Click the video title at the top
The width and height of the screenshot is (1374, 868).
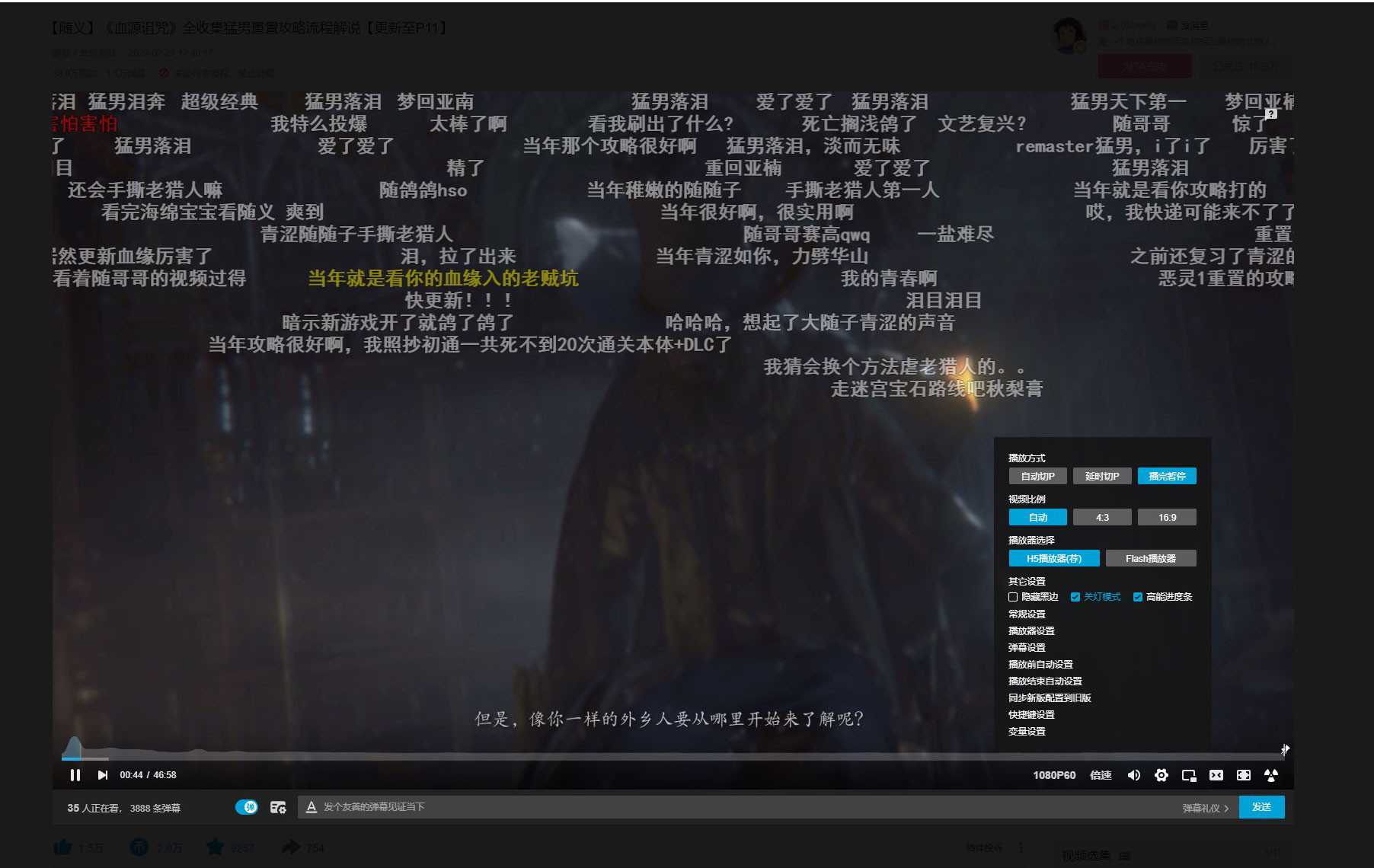[250, 28]
